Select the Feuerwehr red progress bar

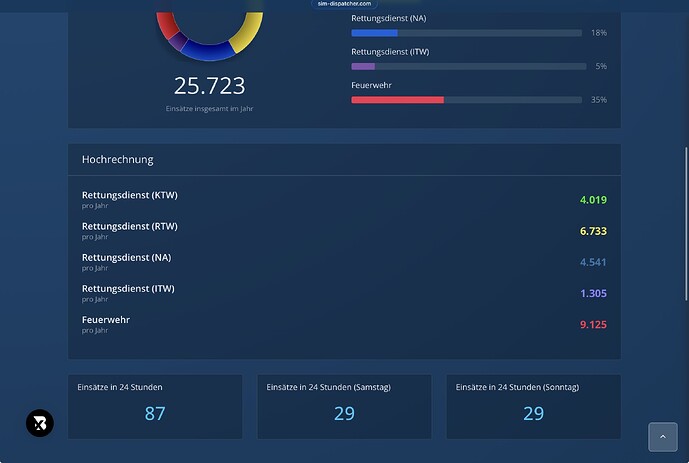click(x=466, y=100)
